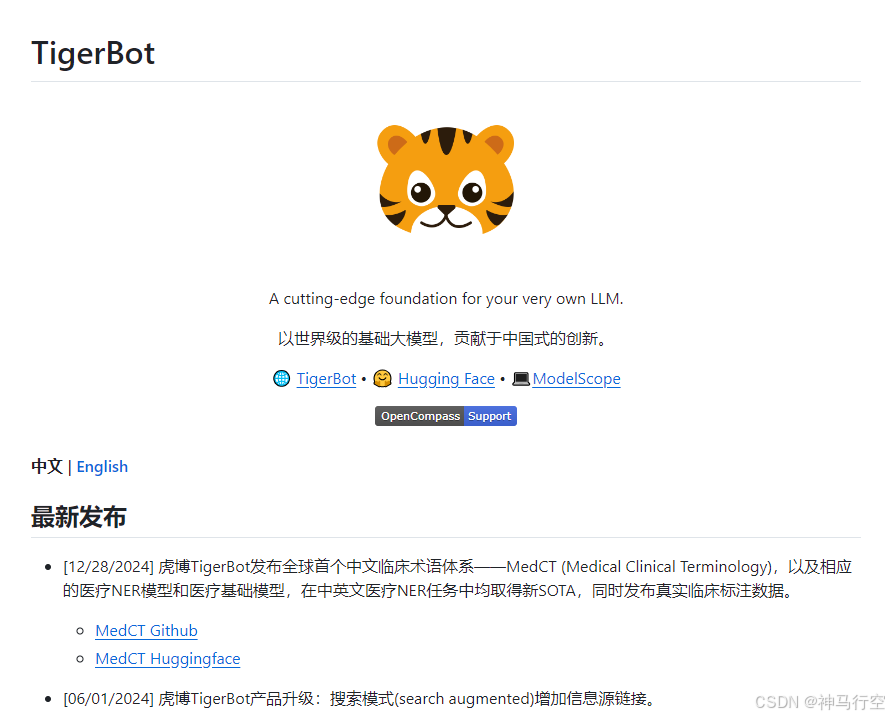Click the TigerBot page heading

pyautogui.click(x=93, y=54)
